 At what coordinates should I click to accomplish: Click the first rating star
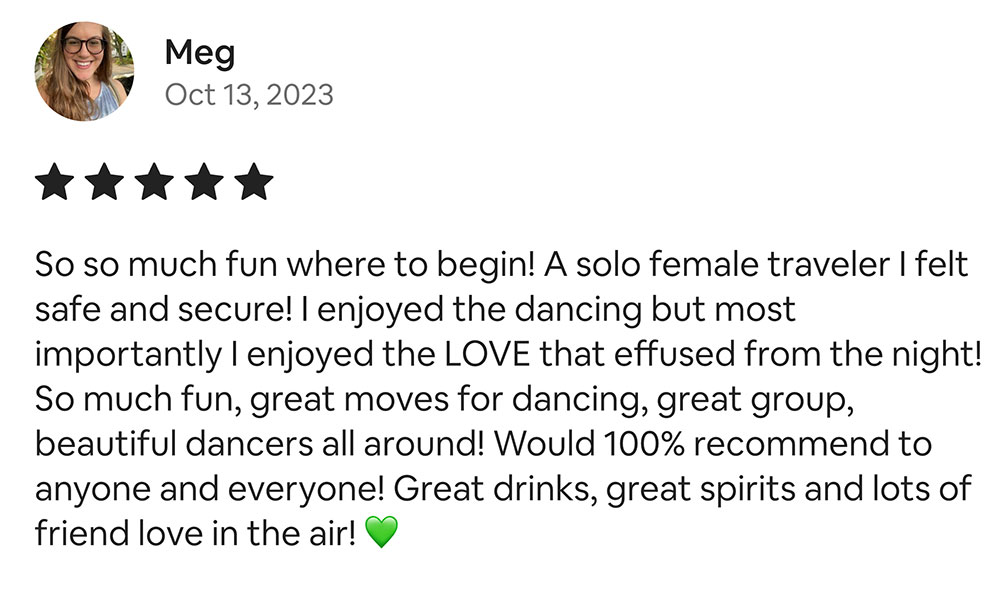[56, 183]
